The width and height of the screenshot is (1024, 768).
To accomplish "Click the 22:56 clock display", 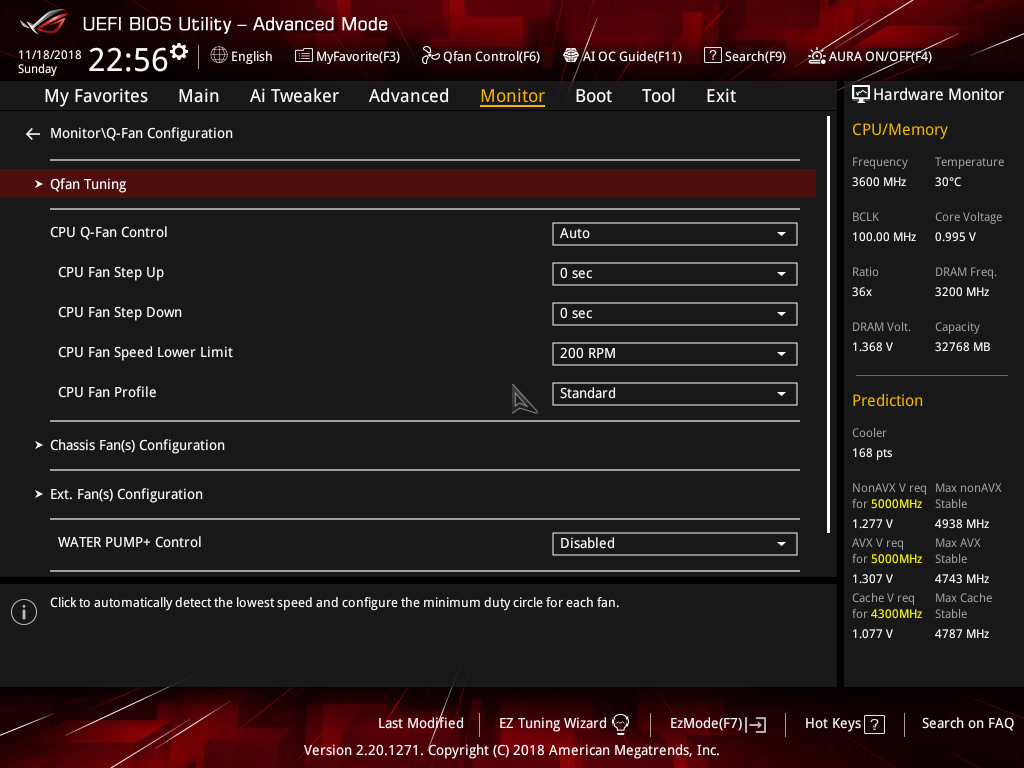I will coord(128,59).
